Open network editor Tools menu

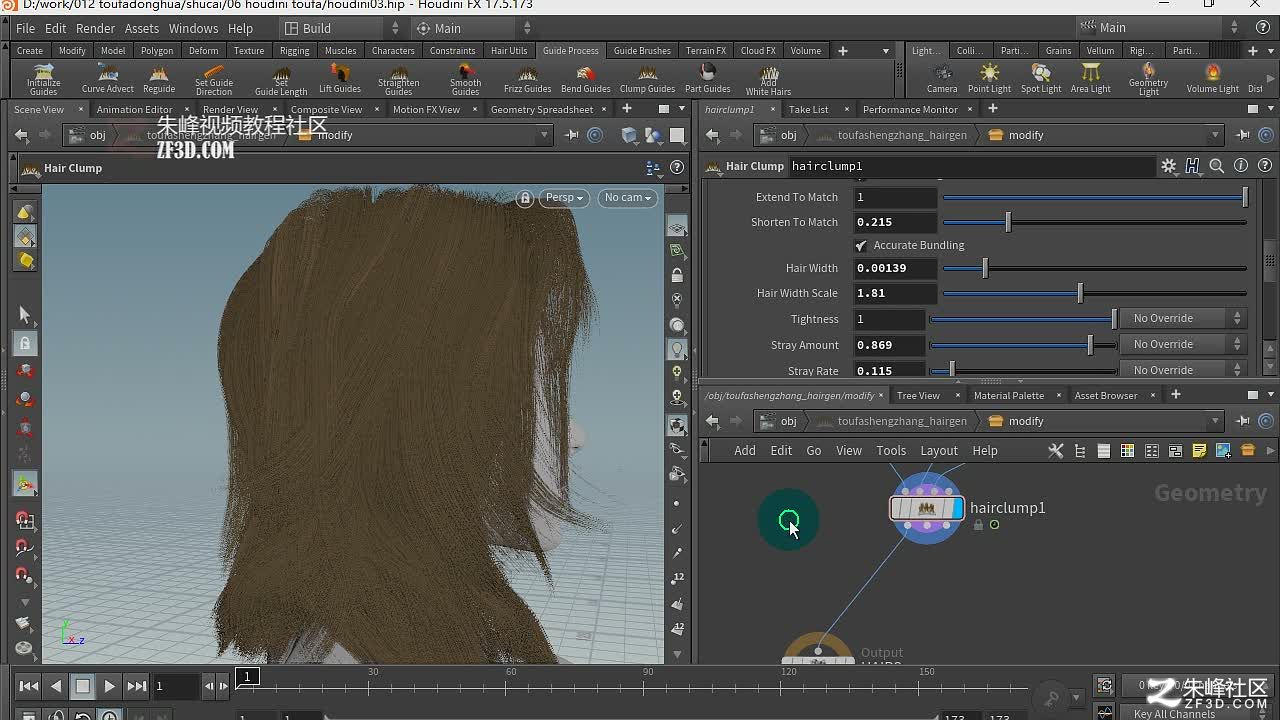(891, 451)
